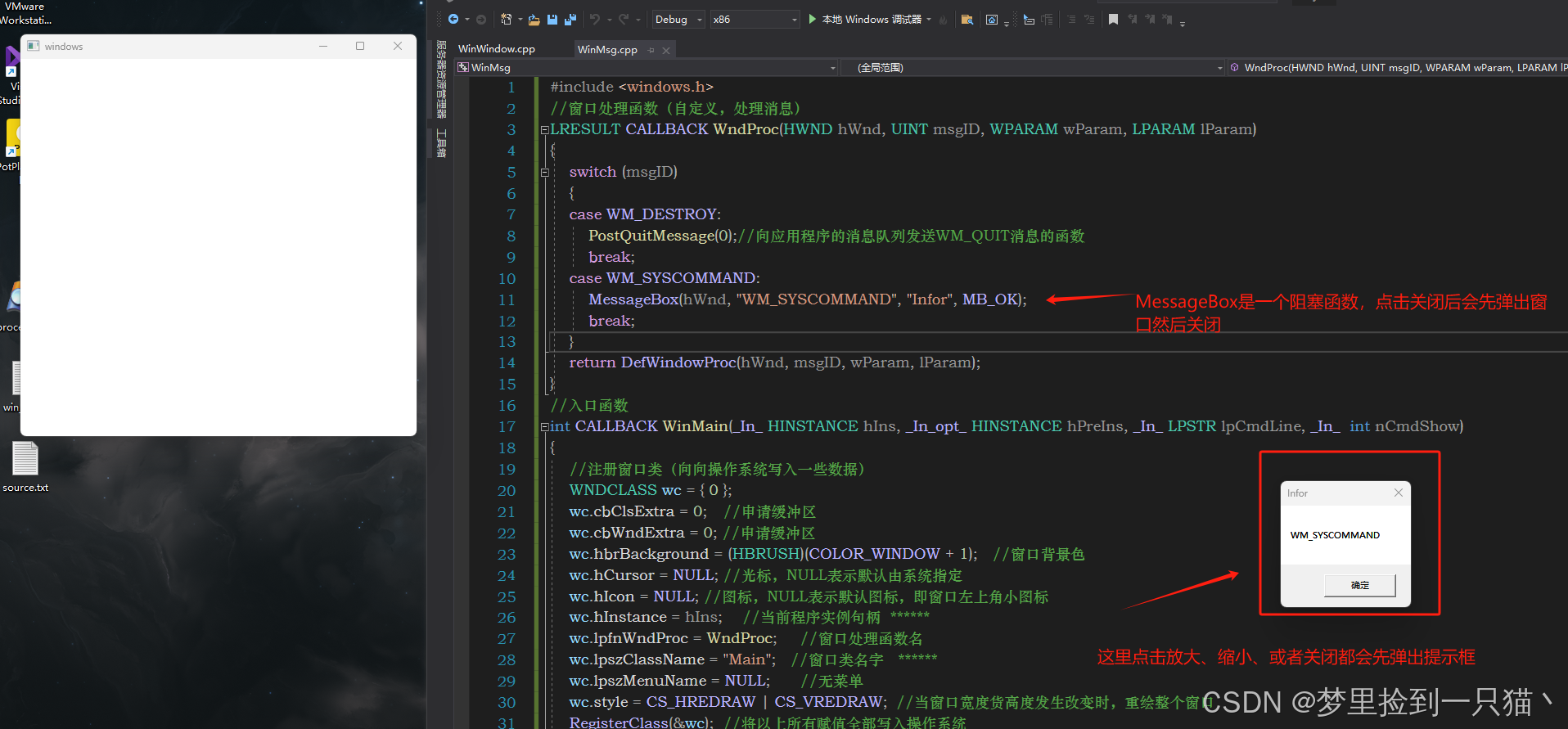Click line number 20 in the gutter
Viewport: 1568px width, 729px height.
[507, 490]
